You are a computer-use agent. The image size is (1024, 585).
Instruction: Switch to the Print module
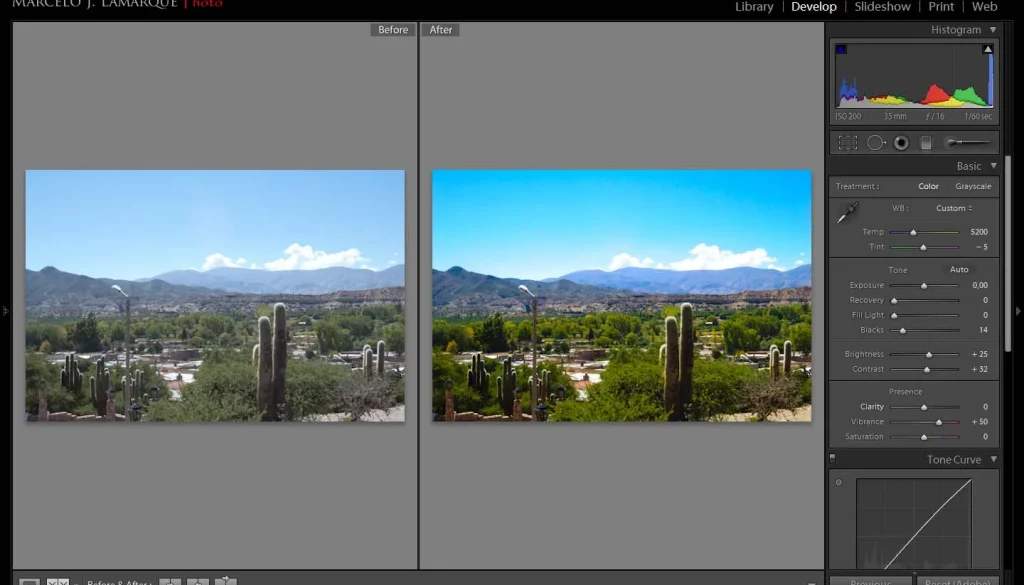941,7
